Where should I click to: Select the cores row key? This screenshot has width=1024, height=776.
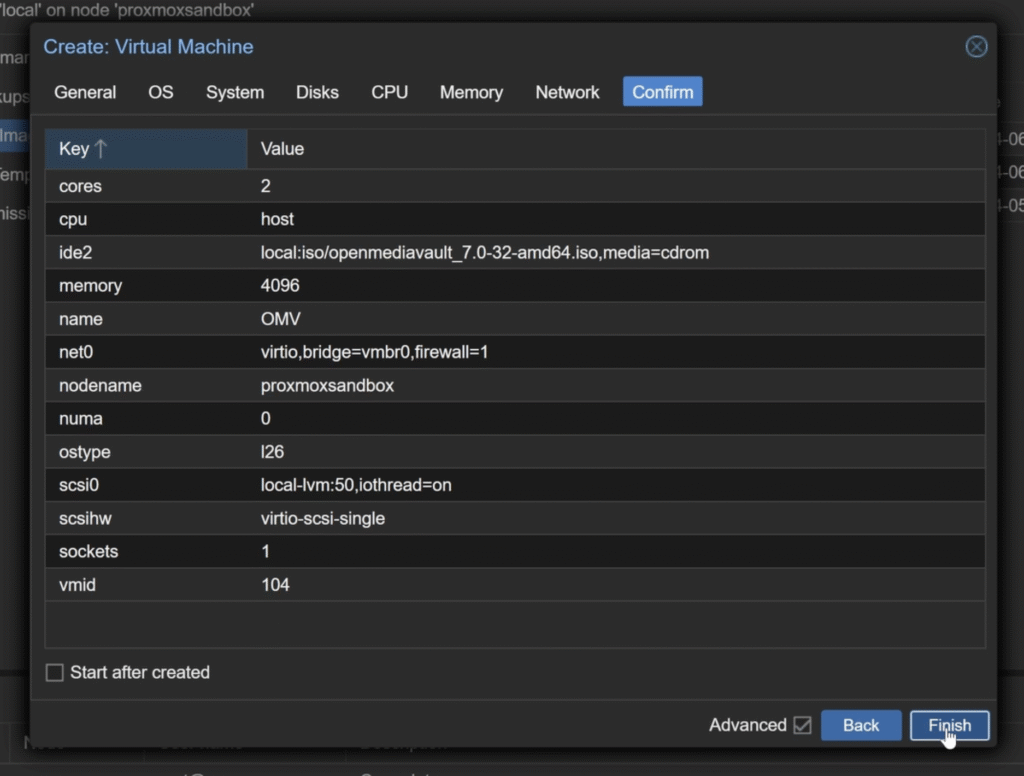[x=80, y=186]
